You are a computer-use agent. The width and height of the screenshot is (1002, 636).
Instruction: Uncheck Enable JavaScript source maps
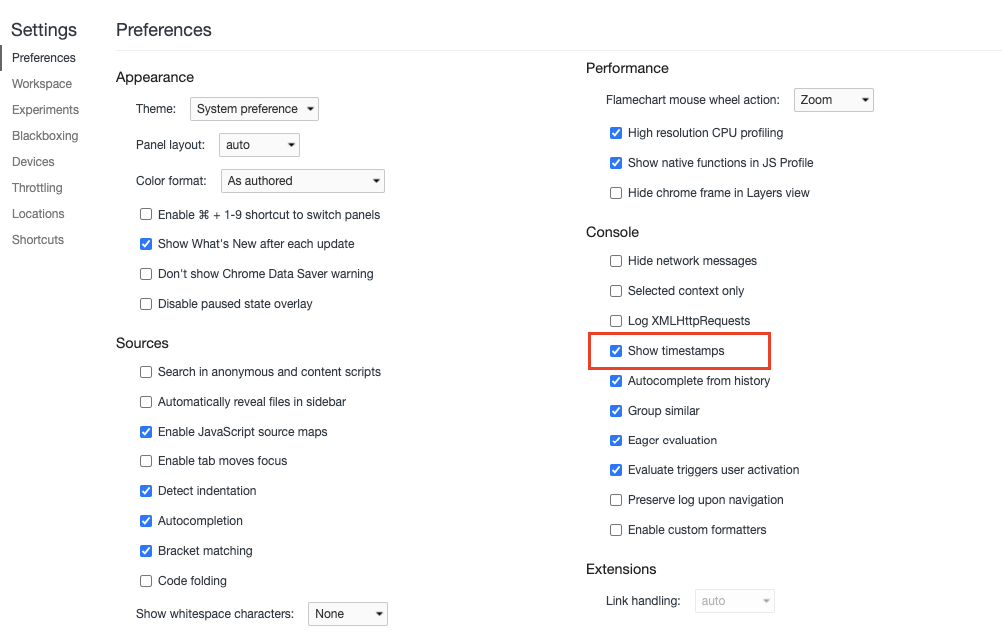point(147,432)
